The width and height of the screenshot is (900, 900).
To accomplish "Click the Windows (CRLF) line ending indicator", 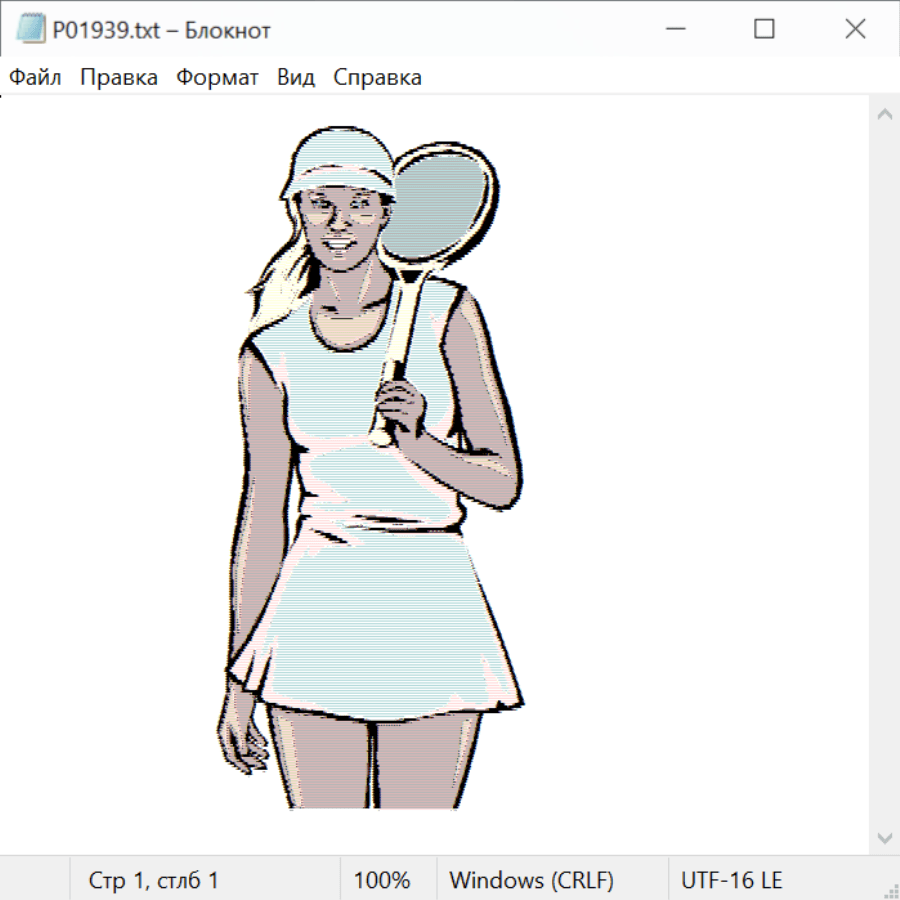I will (531, 881).
